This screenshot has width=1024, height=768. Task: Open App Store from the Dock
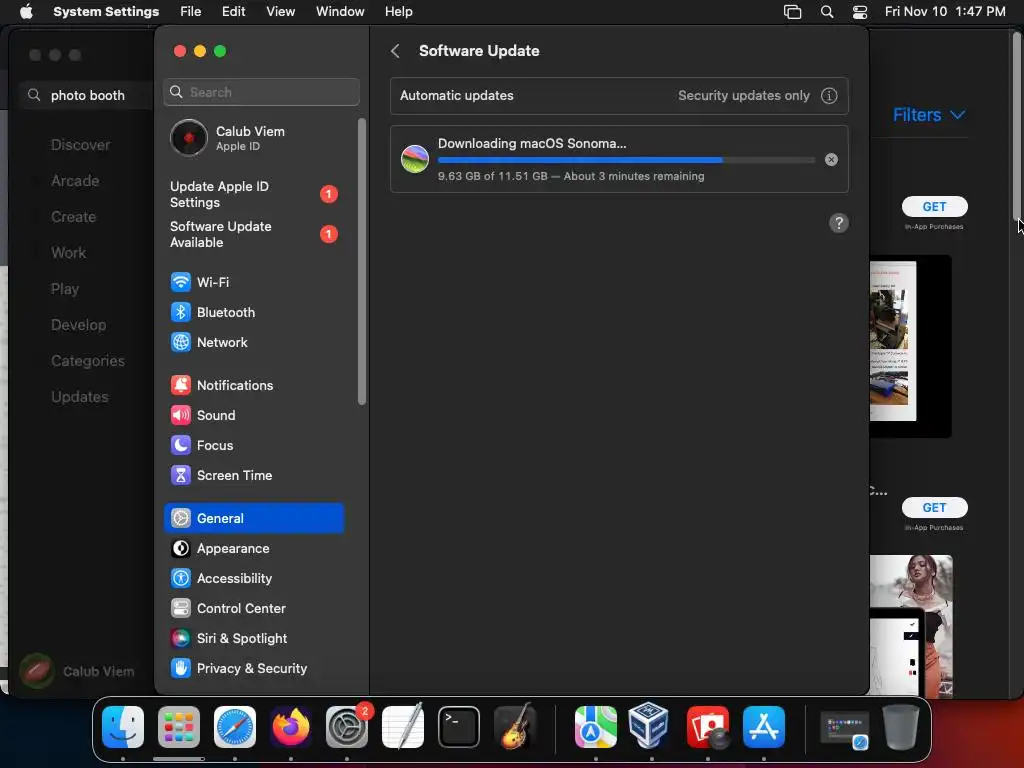point(764,727)
